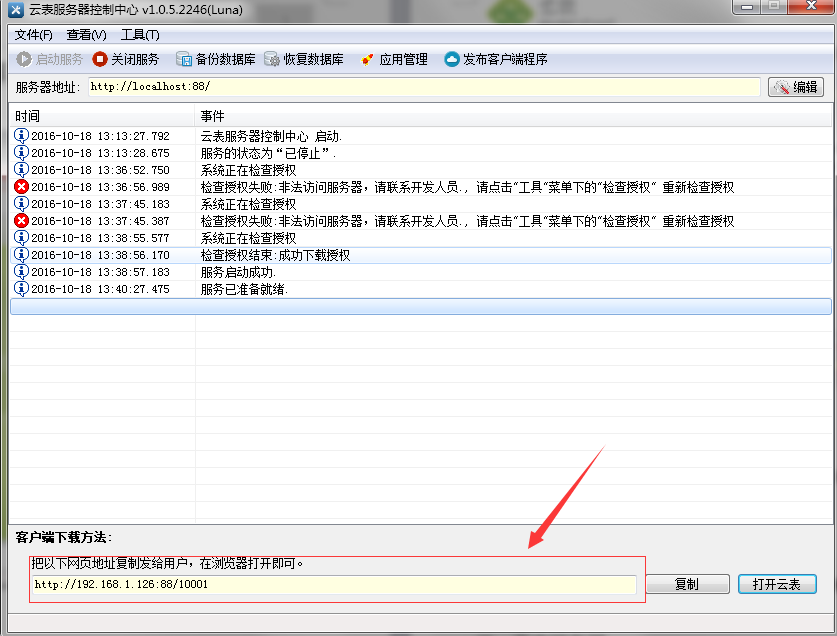Image resolution: width=837 pixels, height=636 pixels.
Task: Open the 工具(T) menu
Action: point(140,35)
